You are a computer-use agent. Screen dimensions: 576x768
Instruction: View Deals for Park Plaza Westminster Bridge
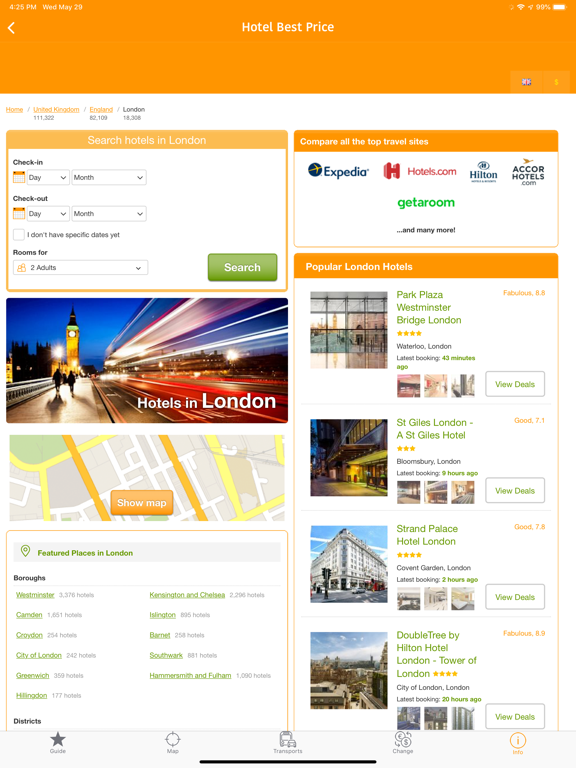coord(515,384)
